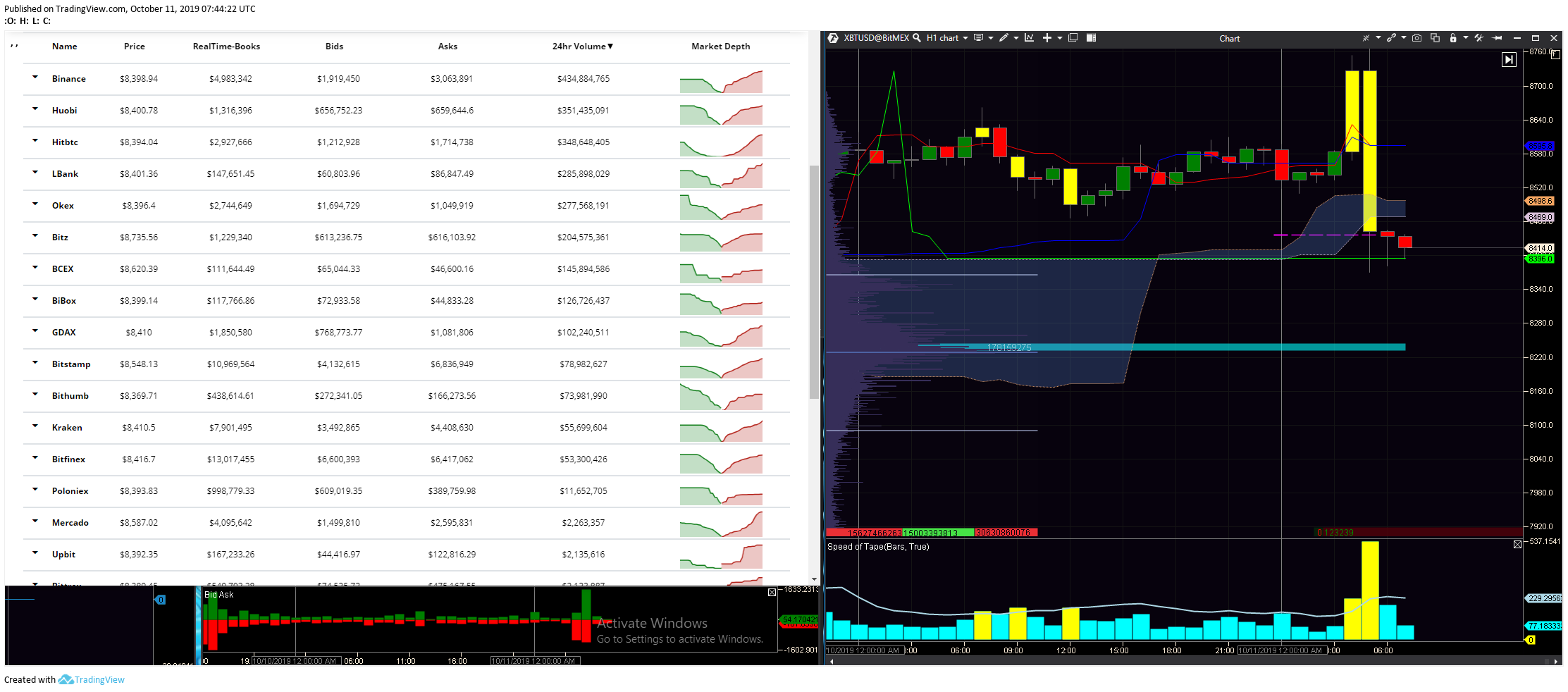This screenshot has width=1568, height=692.
Task: Expand the Okex row
Action: click(35, 204)
